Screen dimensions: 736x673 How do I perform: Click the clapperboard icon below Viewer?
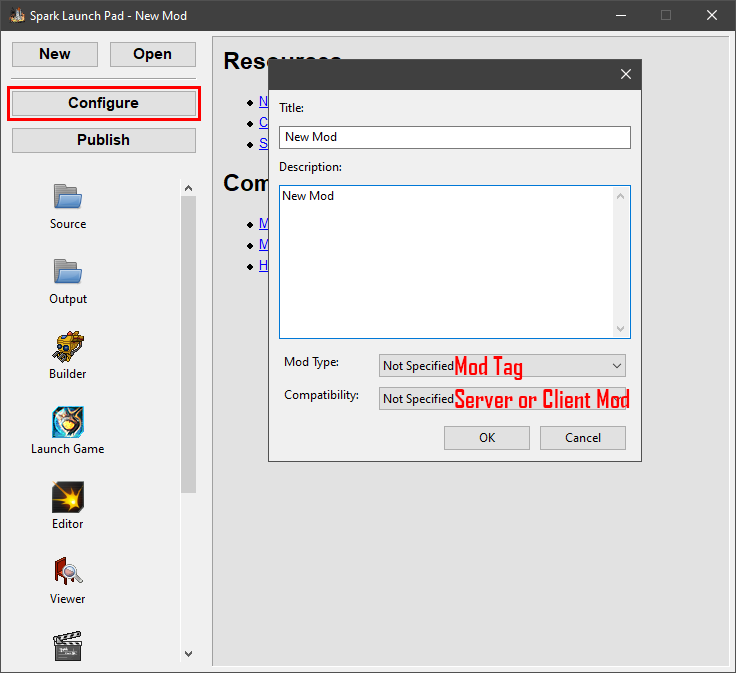[x=68, y=646]
